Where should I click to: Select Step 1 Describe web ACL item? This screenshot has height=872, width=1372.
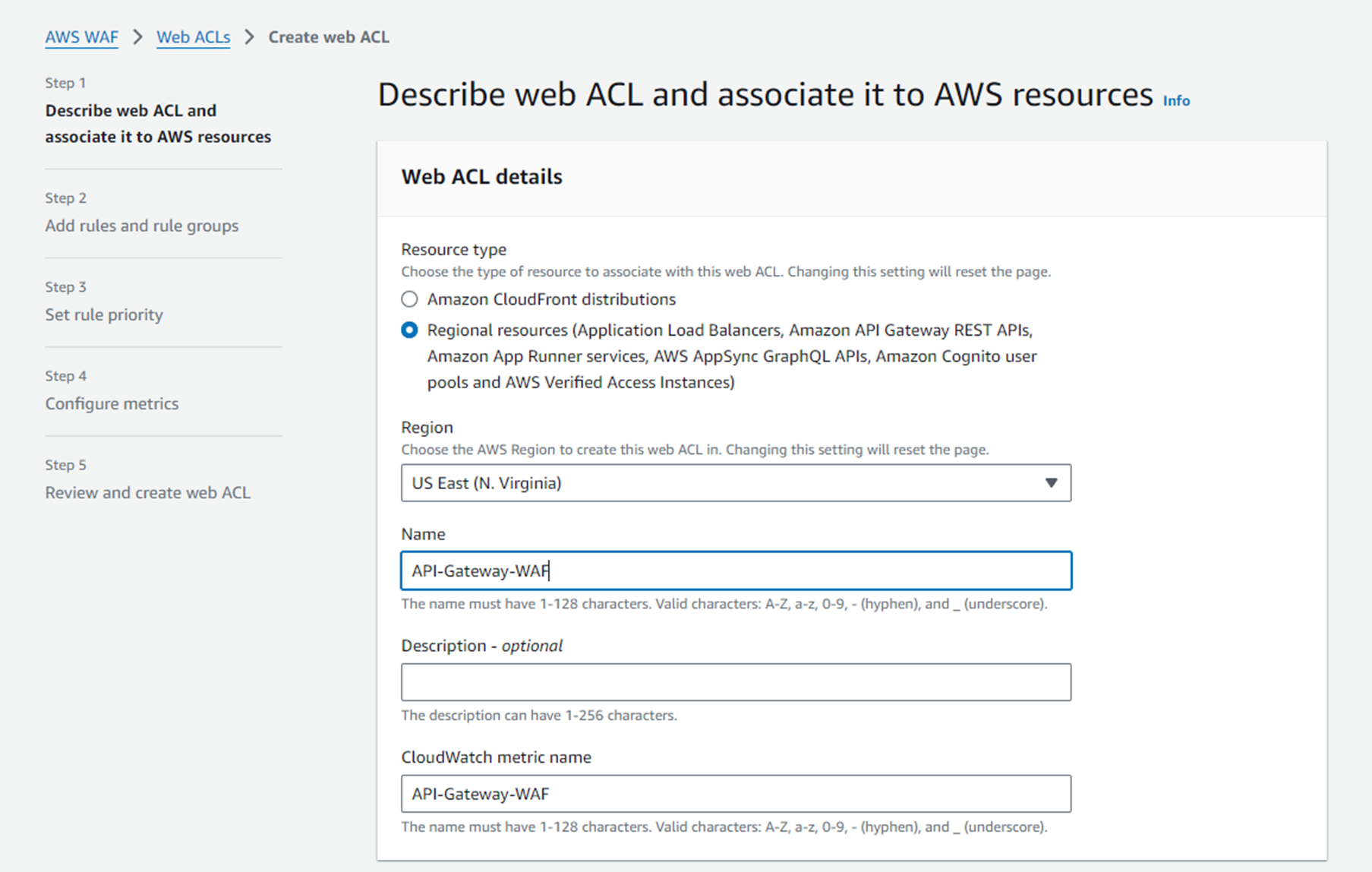point(157,124)
